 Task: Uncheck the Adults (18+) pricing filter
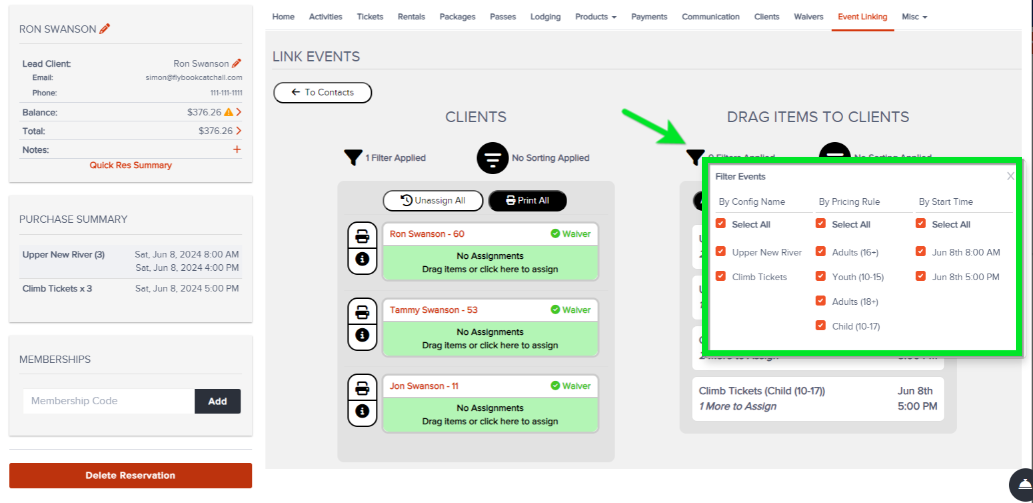821,301
